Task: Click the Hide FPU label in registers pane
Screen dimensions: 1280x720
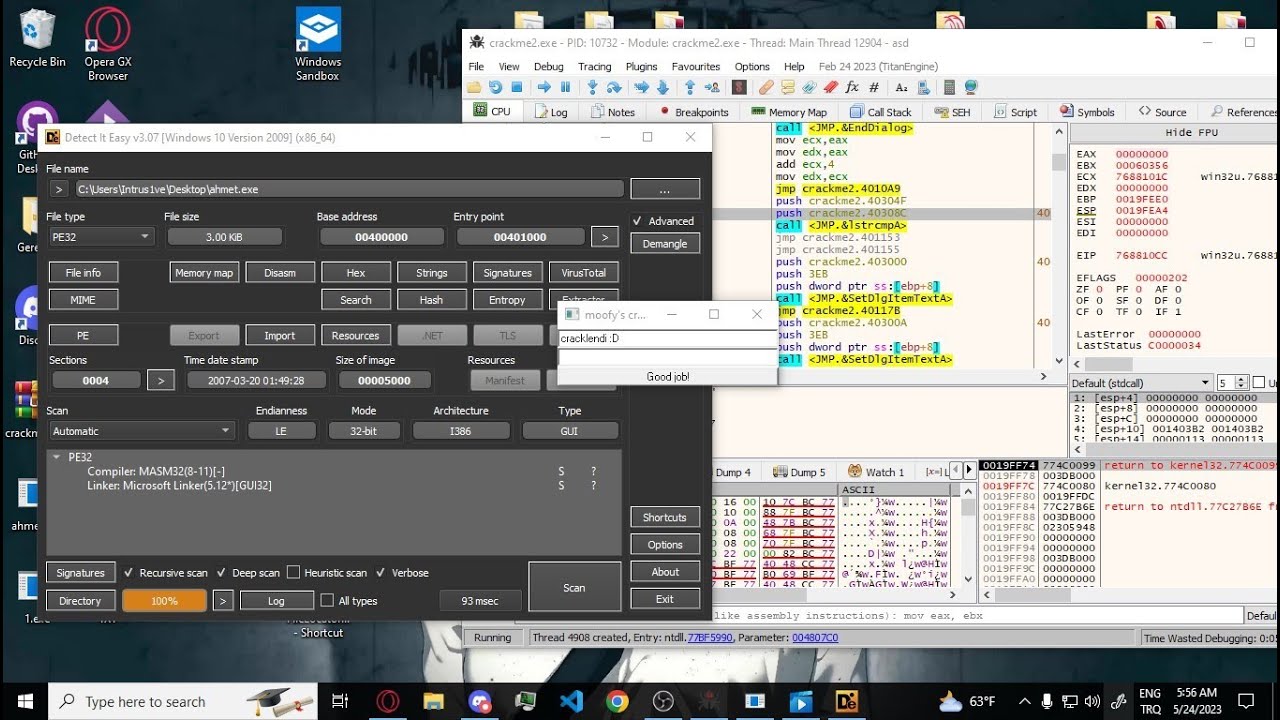Action: (x=1191, y=133)
